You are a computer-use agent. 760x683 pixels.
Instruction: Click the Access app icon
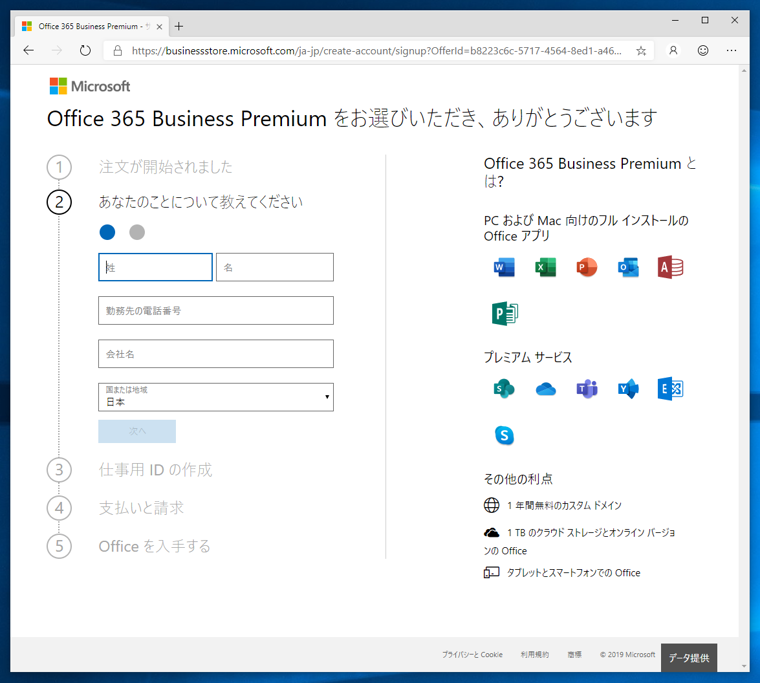click(x=670, y=267)
